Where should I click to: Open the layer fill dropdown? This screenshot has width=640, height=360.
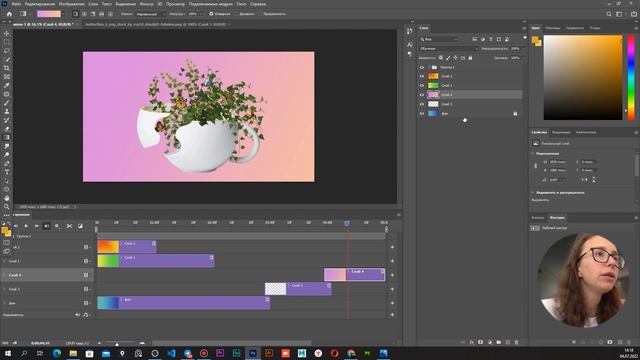(524, 58)
